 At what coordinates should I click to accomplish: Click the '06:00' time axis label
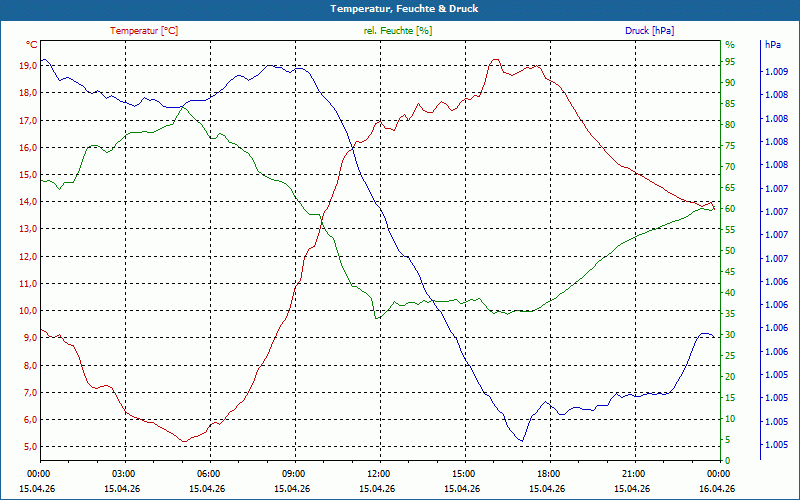coord(208,473)
